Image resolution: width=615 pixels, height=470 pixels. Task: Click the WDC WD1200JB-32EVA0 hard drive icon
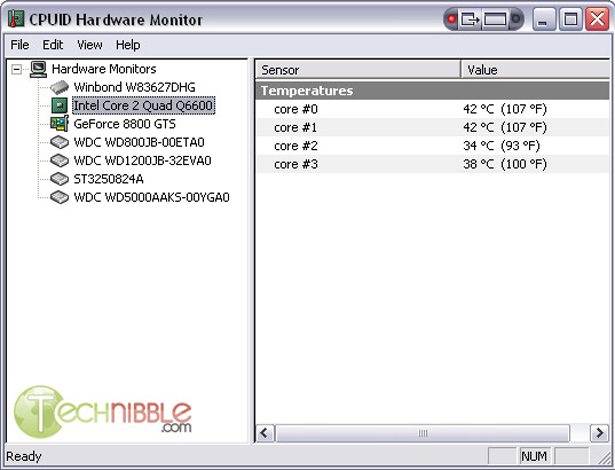(60, 160)
